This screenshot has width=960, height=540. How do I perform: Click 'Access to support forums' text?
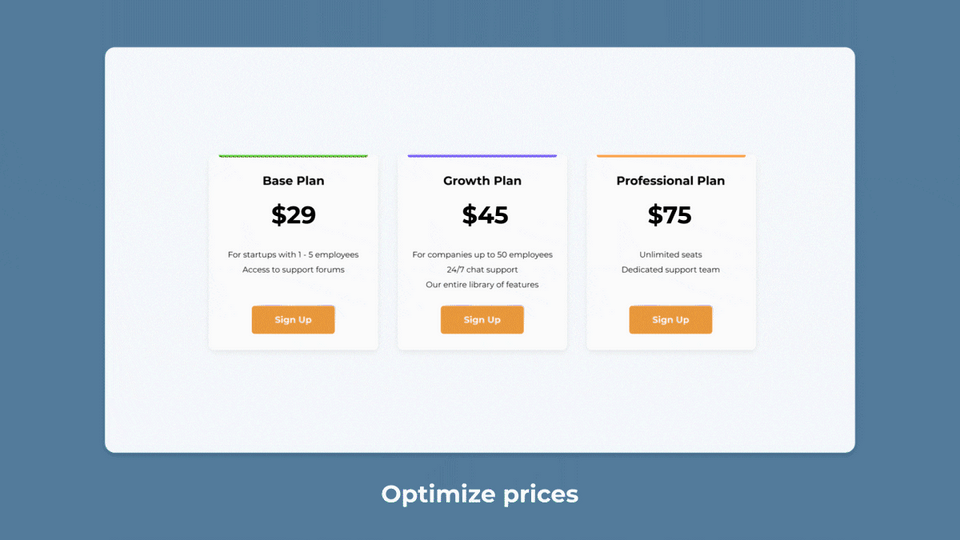point(293,269)
